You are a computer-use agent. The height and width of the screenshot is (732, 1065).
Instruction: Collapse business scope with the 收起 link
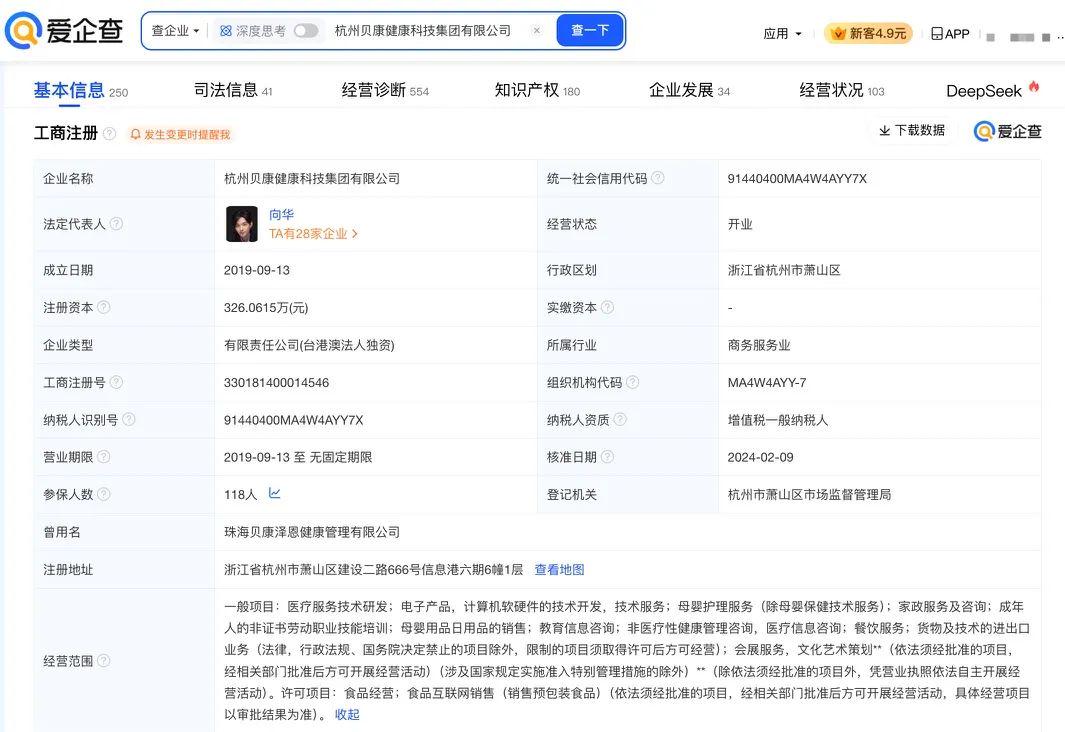pos(347,714)
